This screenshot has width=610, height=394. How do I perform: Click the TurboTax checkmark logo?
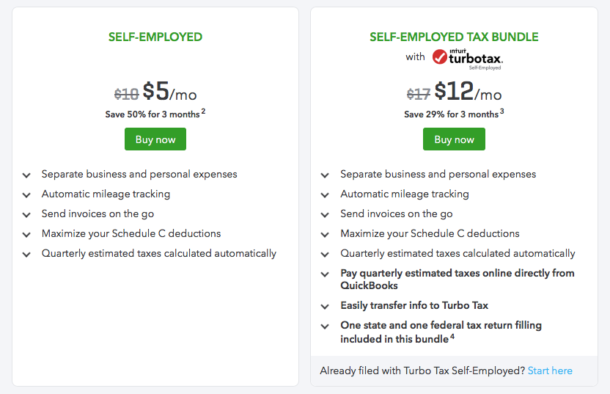(x=440, y=57)
